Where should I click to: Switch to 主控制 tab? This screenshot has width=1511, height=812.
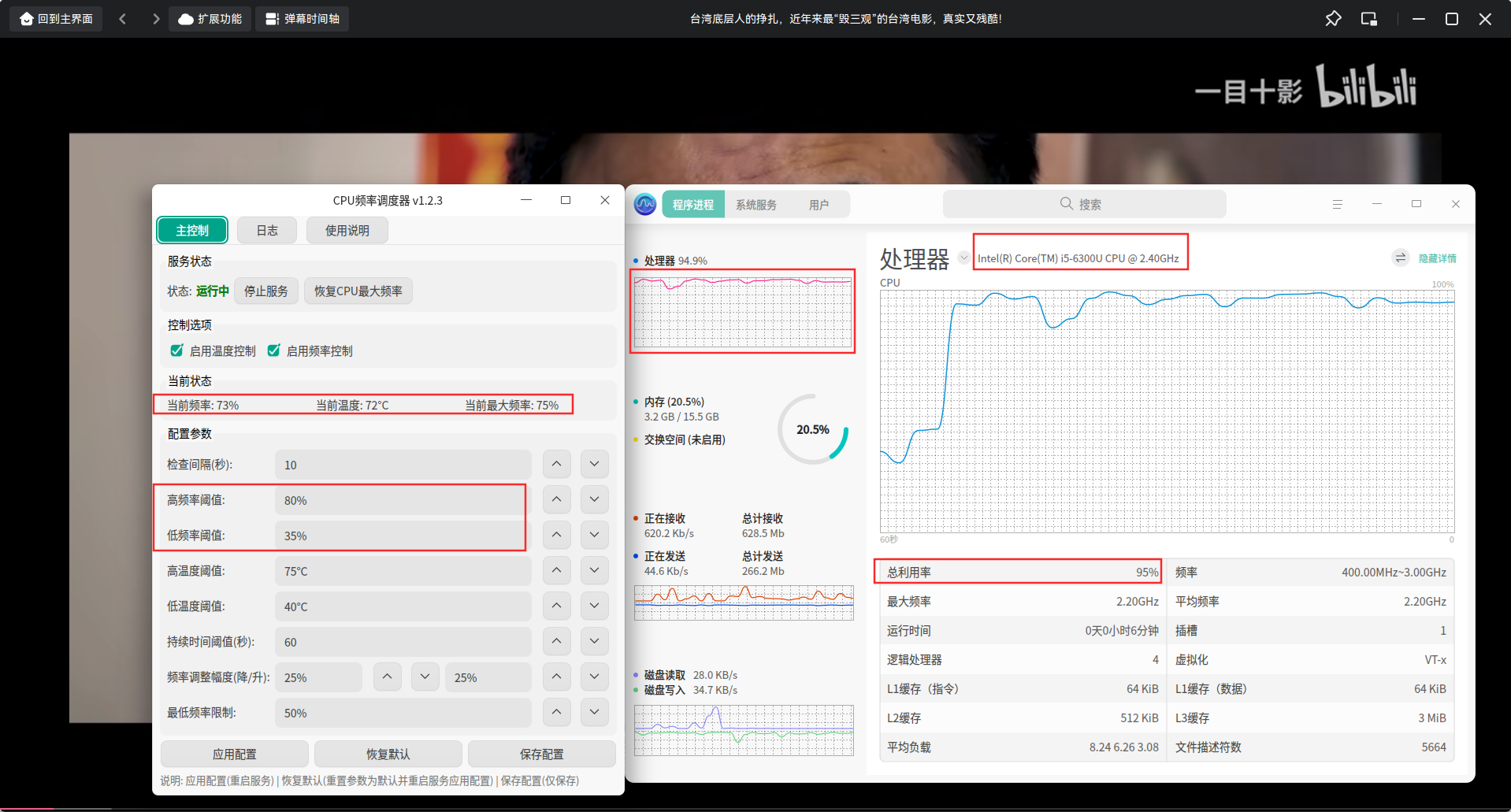click(192, 230)
